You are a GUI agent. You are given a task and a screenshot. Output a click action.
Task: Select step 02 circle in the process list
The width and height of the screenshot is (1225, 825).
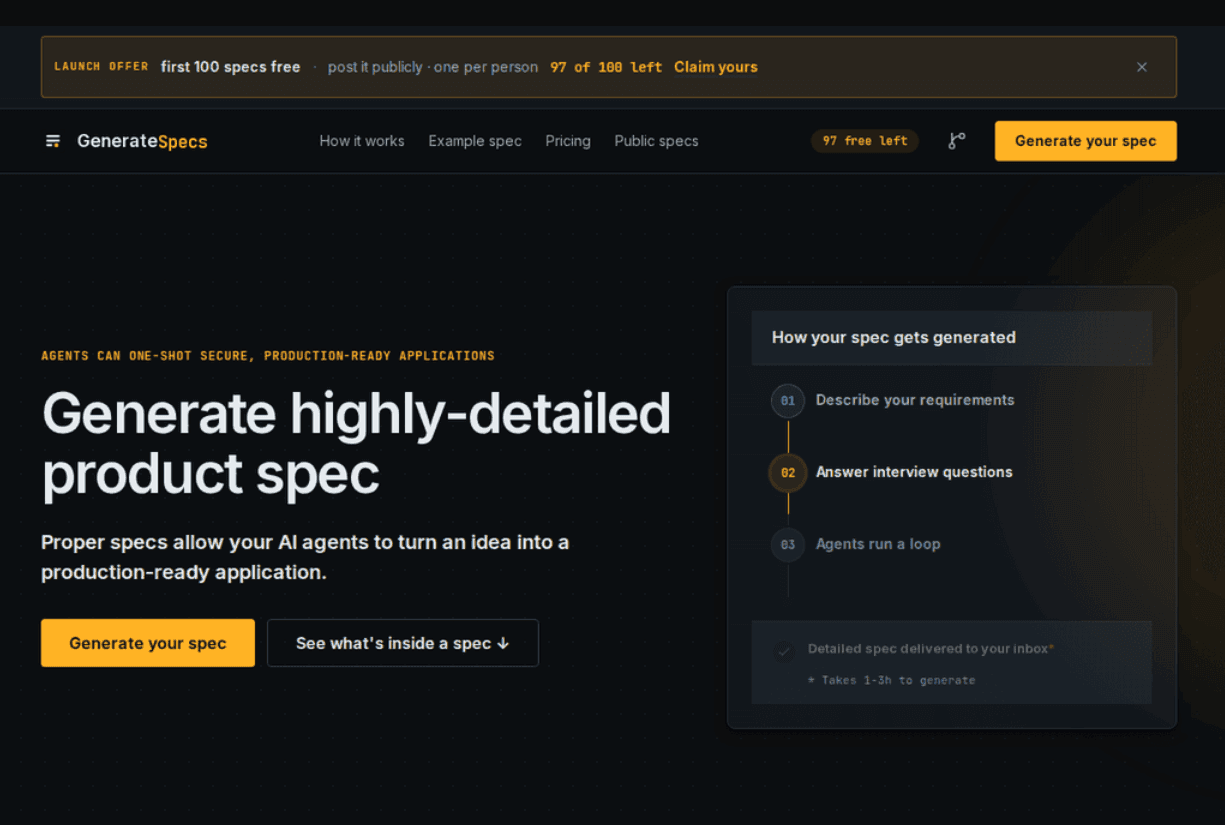click(x=788, y=473)
